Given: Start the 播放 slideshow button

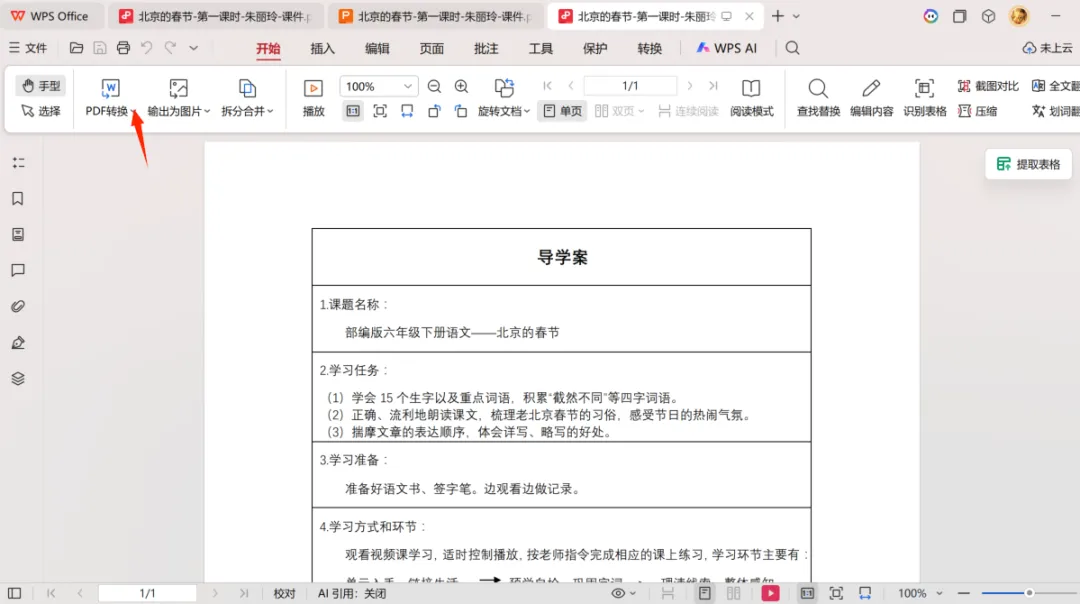Looking at the screenshot, I should [x=313, y=97].
